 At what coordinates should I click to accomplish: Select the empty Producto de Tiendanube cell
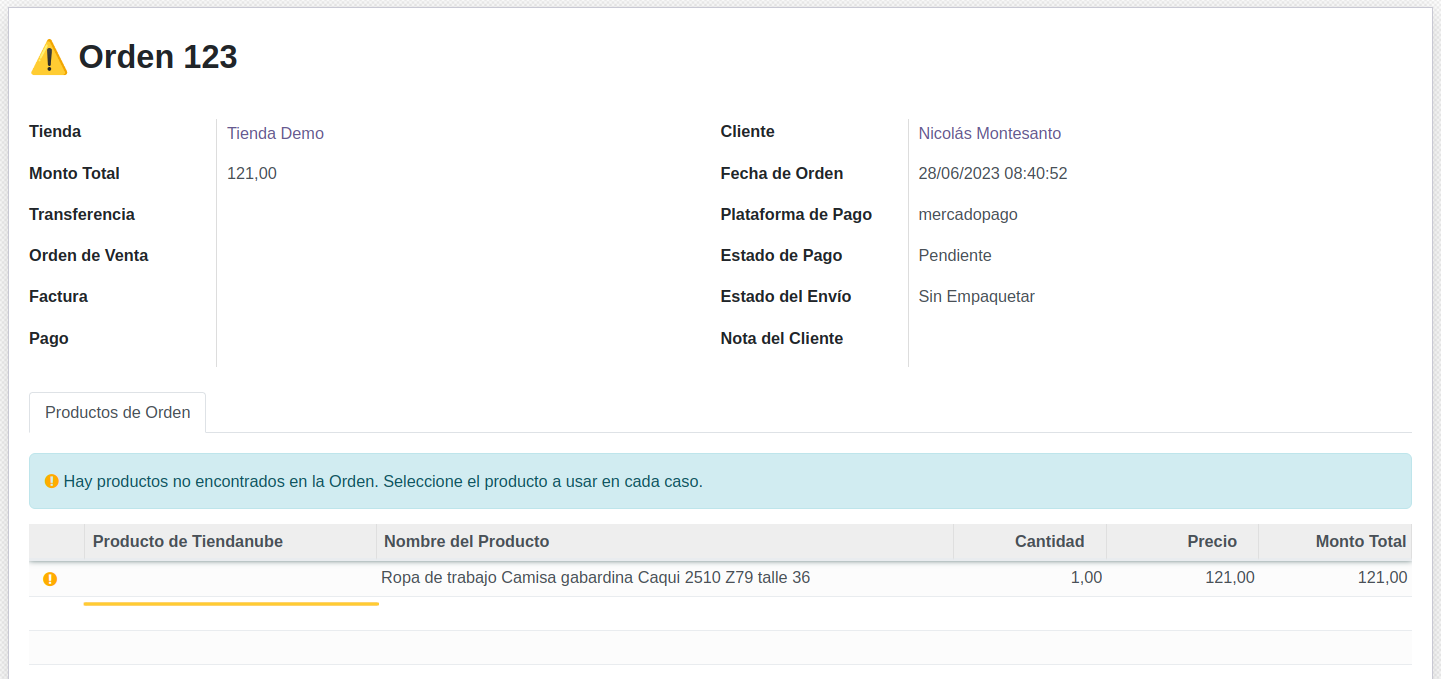(230, 579)
